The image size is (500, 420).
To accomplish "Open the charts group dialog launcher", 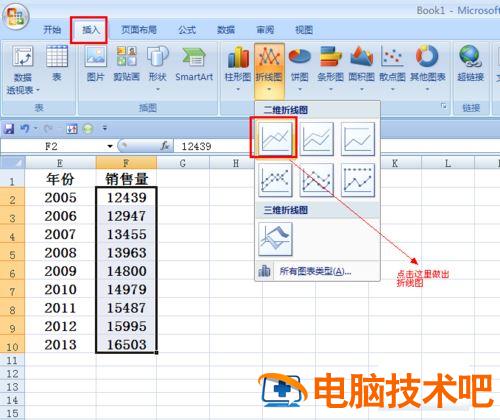I will tap(444, 106).
